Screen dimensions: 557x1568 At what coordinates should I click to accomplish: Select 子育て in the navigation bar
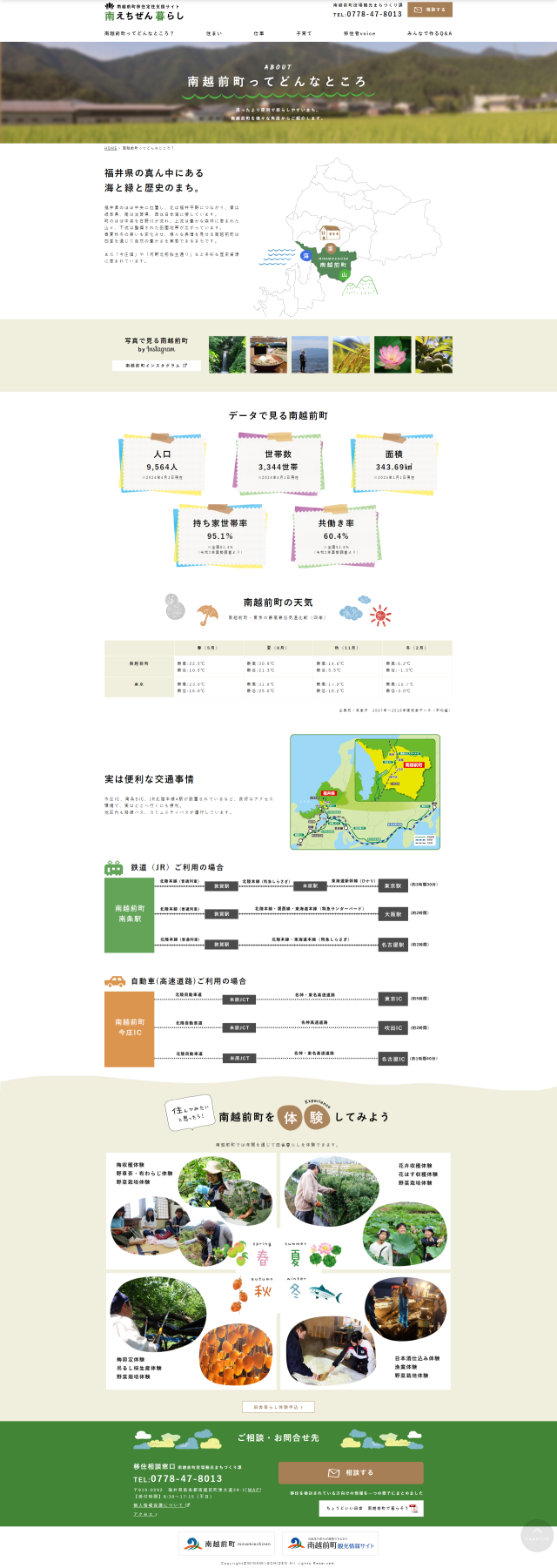pyautogui.click(x=304, y=33)
